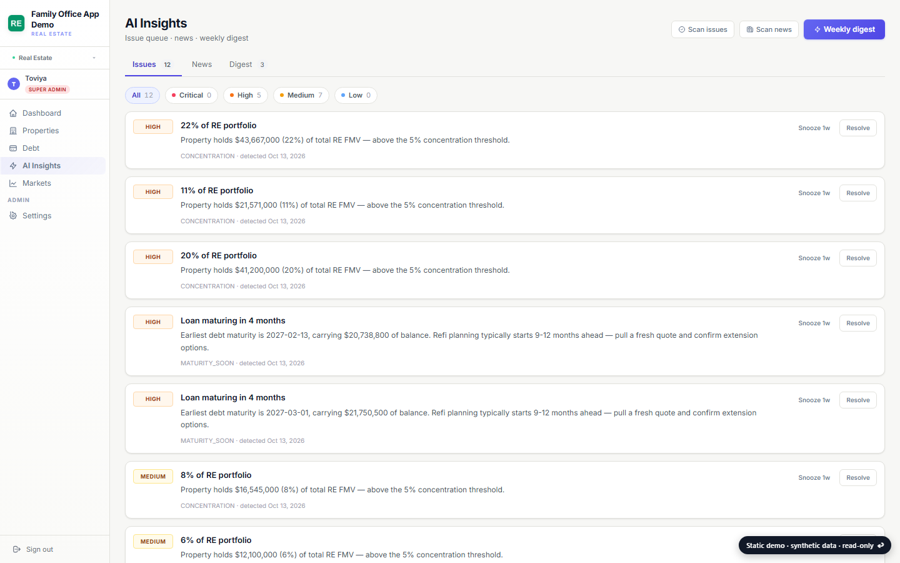
Task: Snooze the 11% of RE portfolio issue
Action: [x=814, y=193]
